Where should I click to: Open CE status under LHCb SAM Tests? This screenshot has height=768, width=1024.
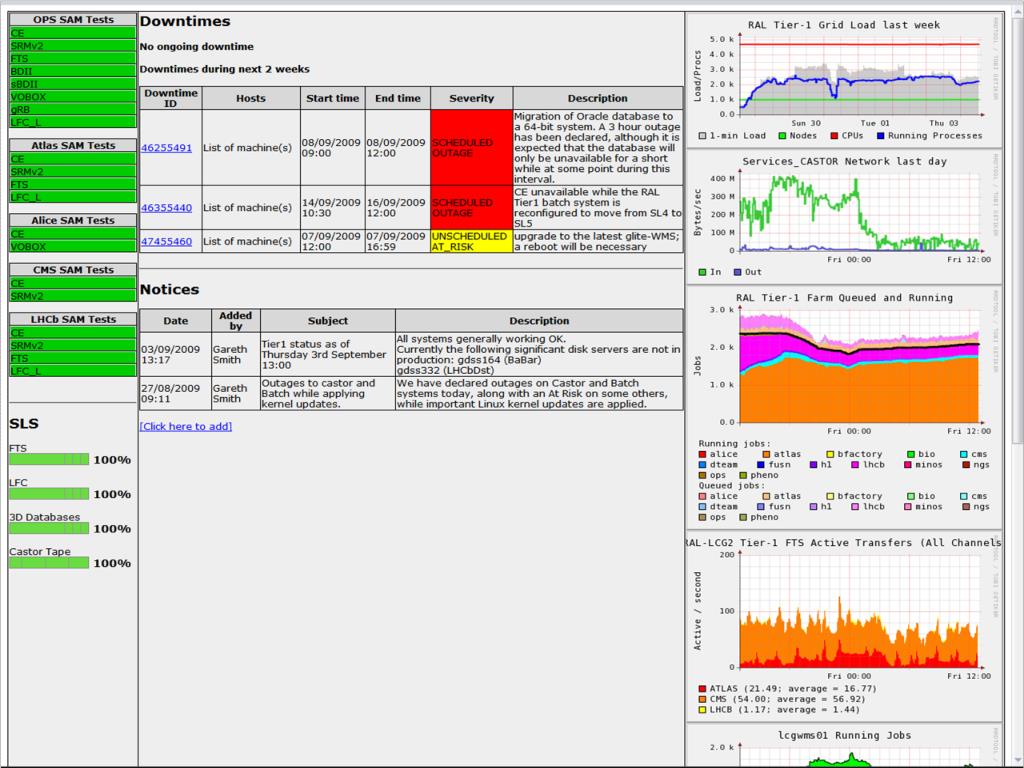[x=72, y=332]
